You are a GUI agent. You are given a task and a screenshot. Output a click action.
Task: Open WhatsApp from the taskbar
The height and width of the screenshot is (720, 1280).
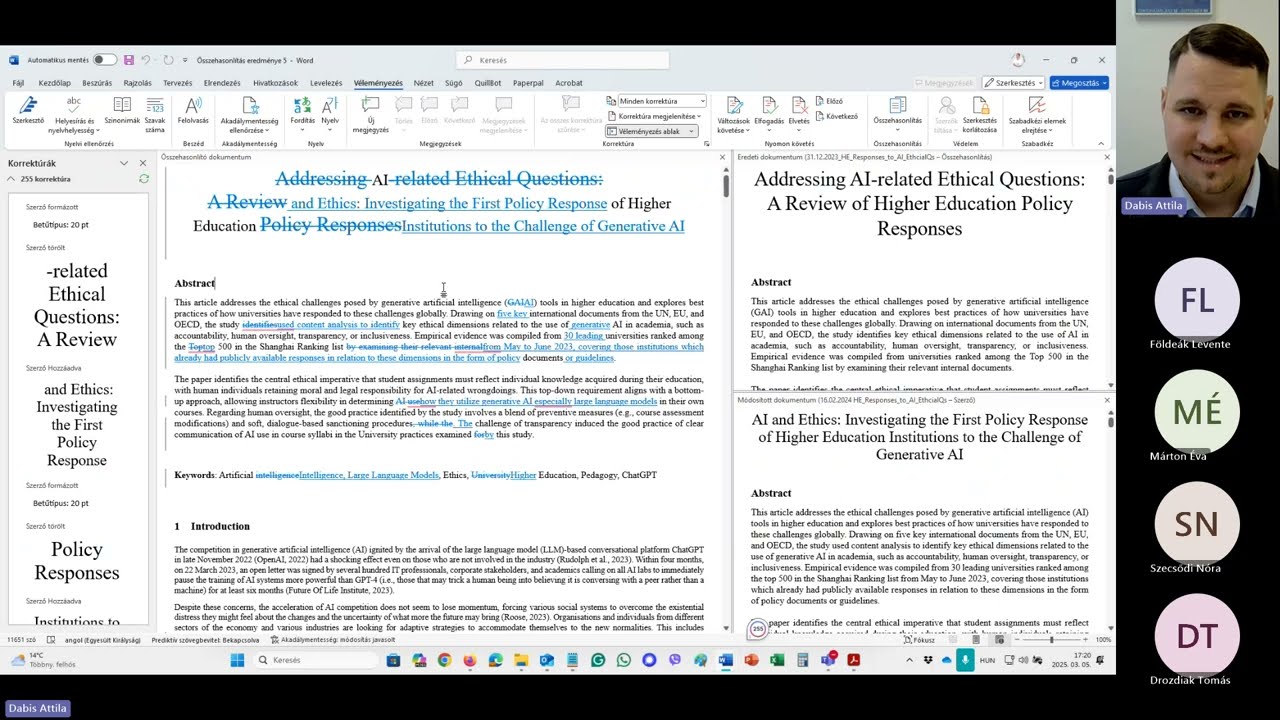coord(624,660)
